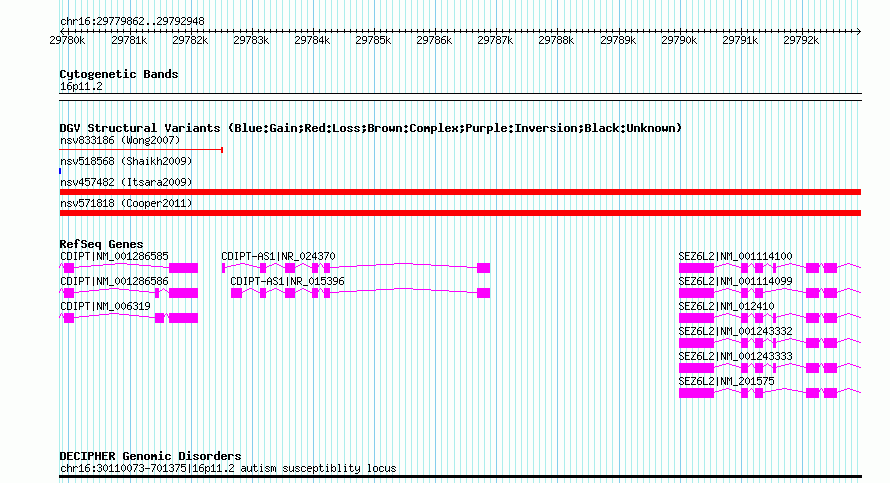Open variant nsv833186 (Wong2007) label
This screenshot has height=483, width=890.
click(x=120, y=140)
